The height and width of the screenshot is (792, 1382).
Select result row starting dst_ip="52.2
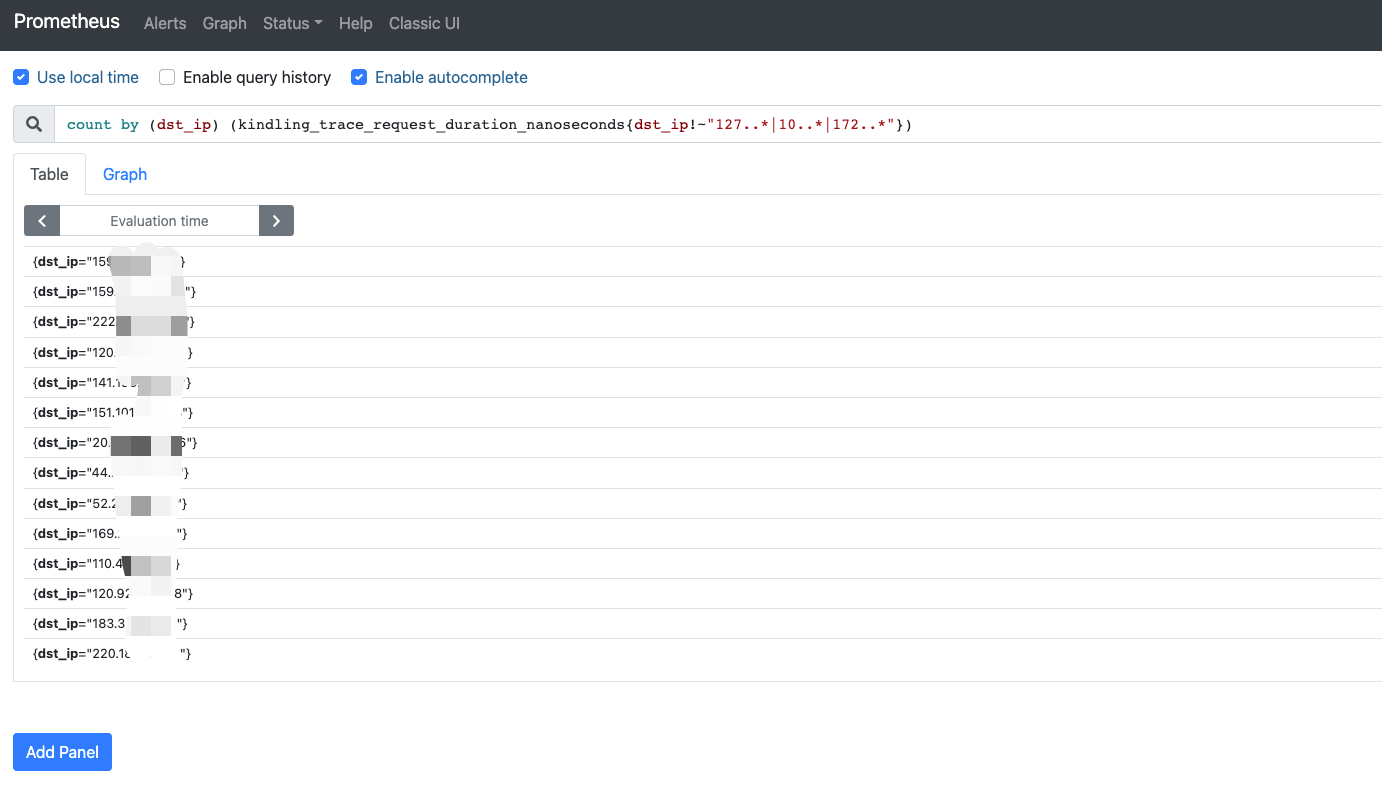703,503
